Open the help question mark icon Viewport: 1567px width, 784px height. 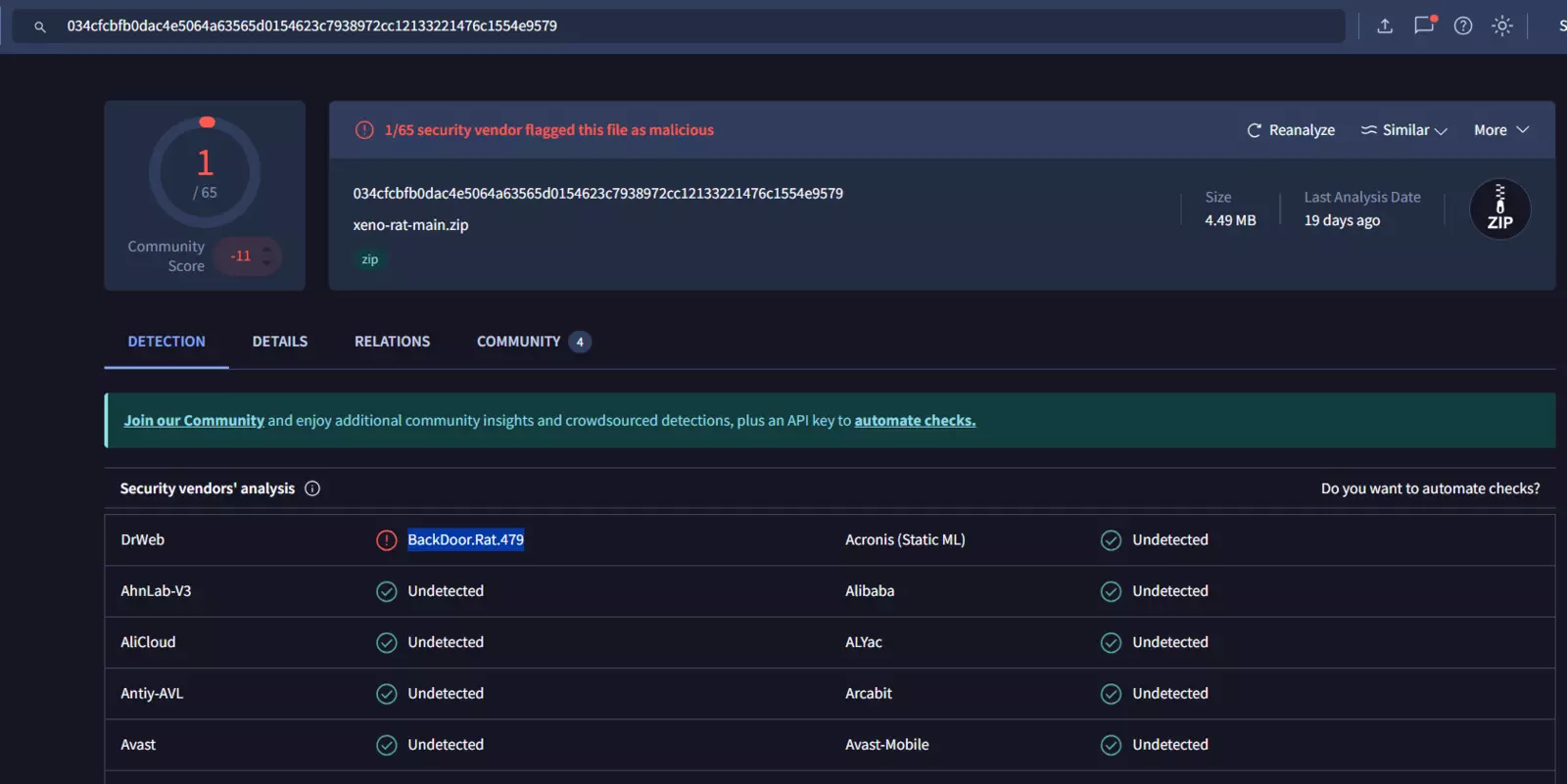pos(1463,26)
